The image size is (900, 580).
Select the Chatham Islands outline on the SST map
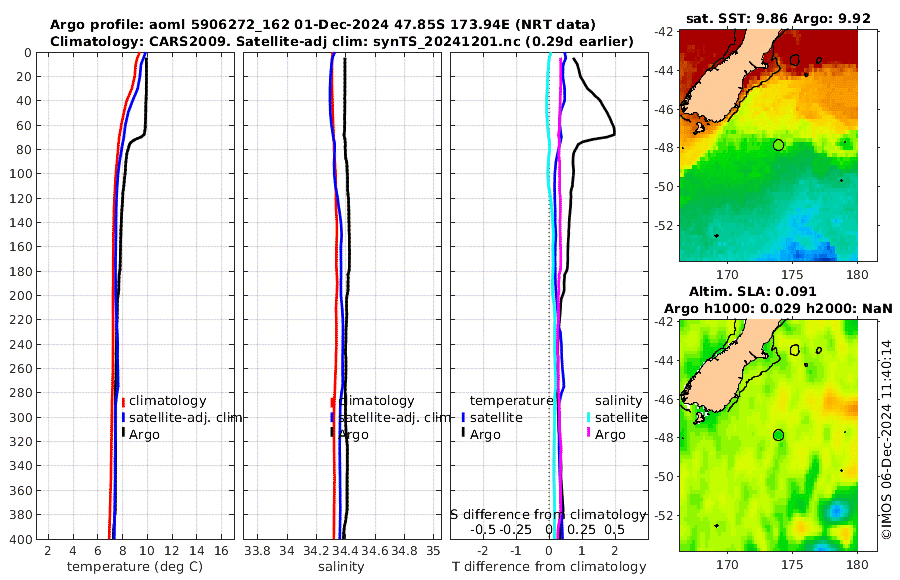[795, 59]
